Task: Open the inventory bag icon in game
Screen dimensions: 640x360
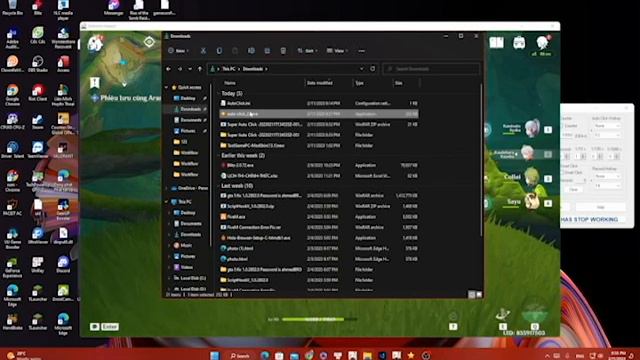Action: [x=519, y=42]
